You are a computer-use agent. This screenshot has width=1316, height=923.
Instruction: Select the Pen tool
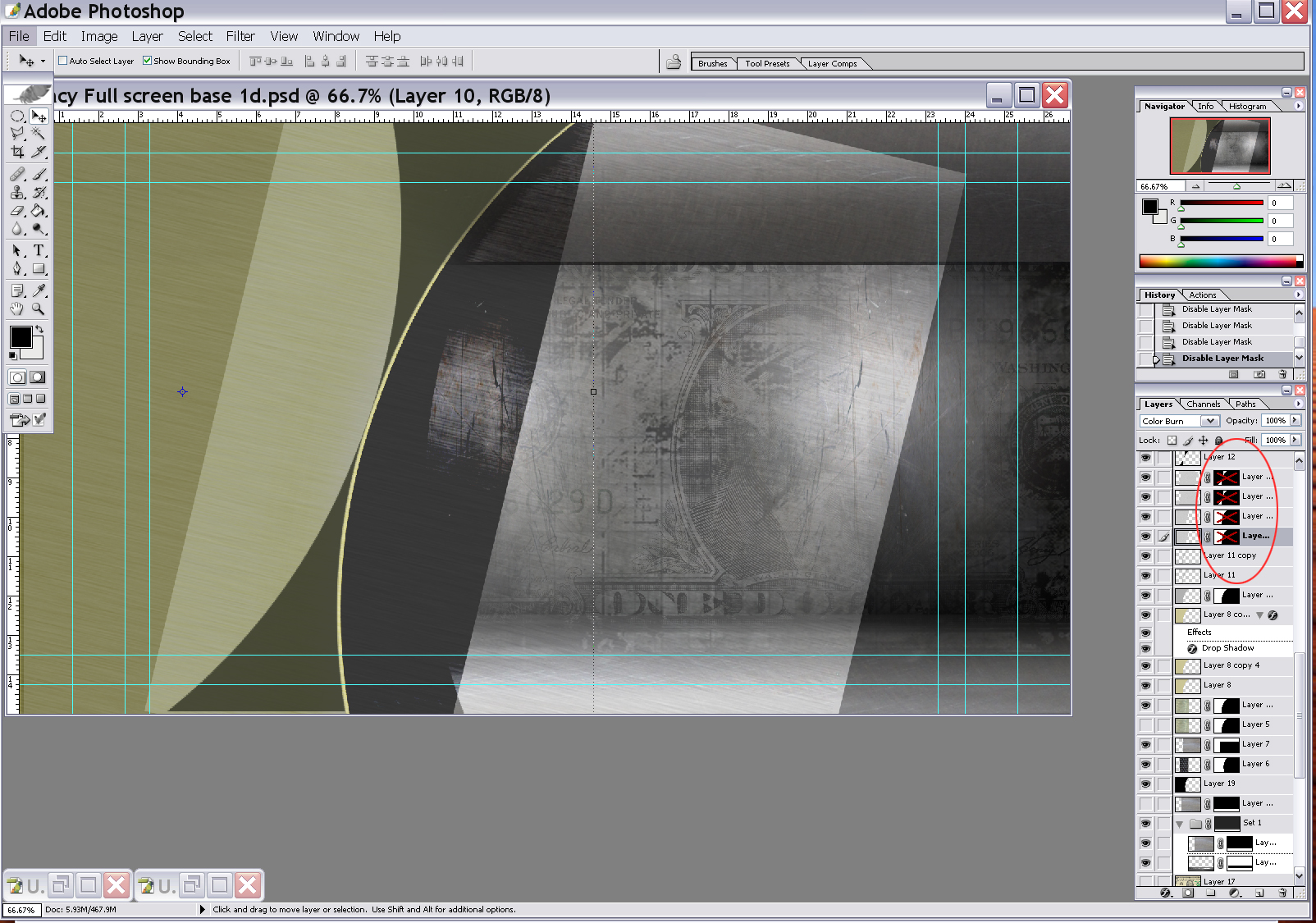pyautogui.click(x=17, y=268)
